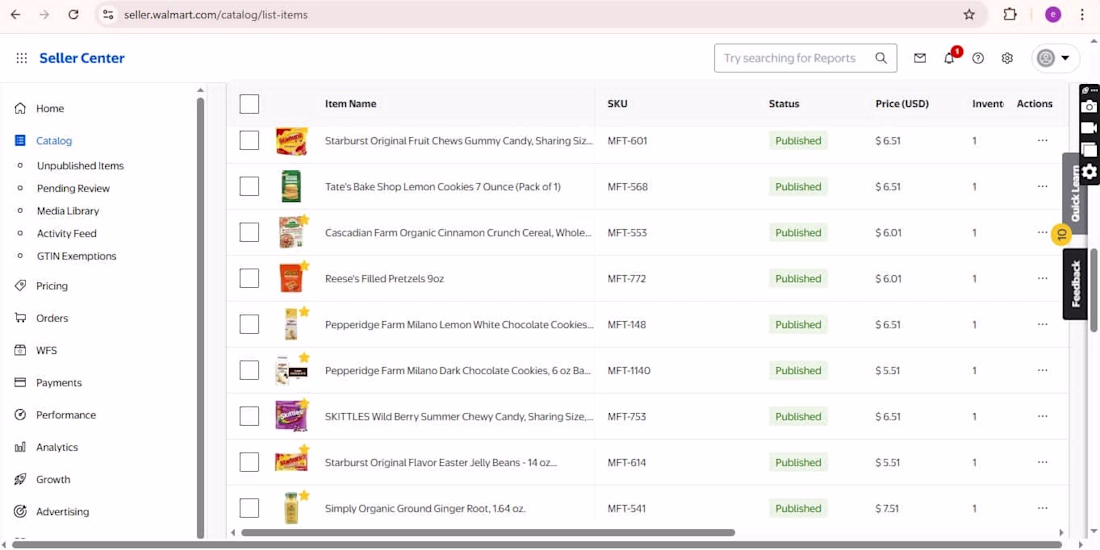Screen dimensions: 1100x550
Task: Click the Seller Center home link
Action: (x=82, y=58)
